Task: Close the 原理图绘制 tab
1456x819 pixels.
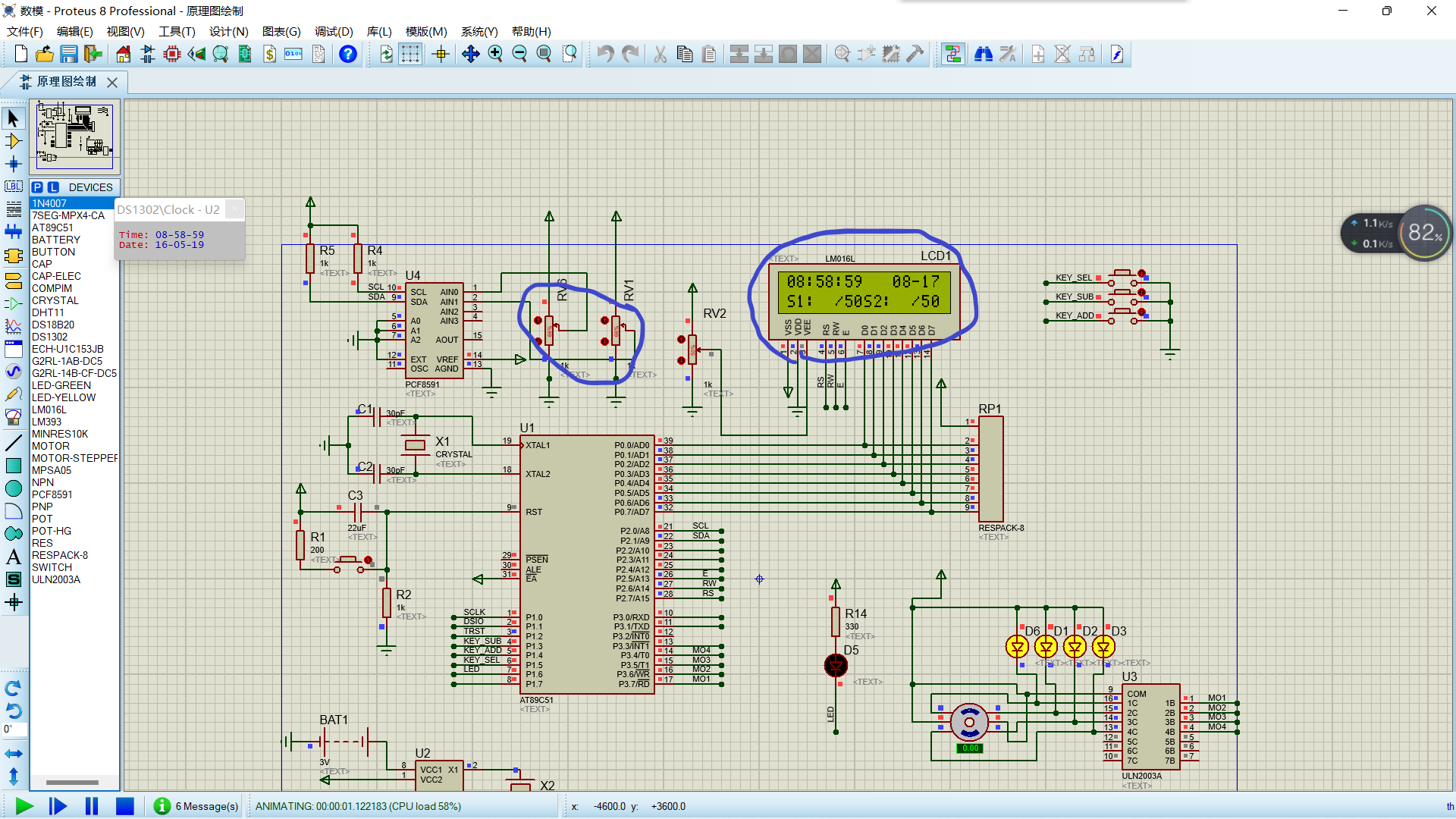Action: 112,82
